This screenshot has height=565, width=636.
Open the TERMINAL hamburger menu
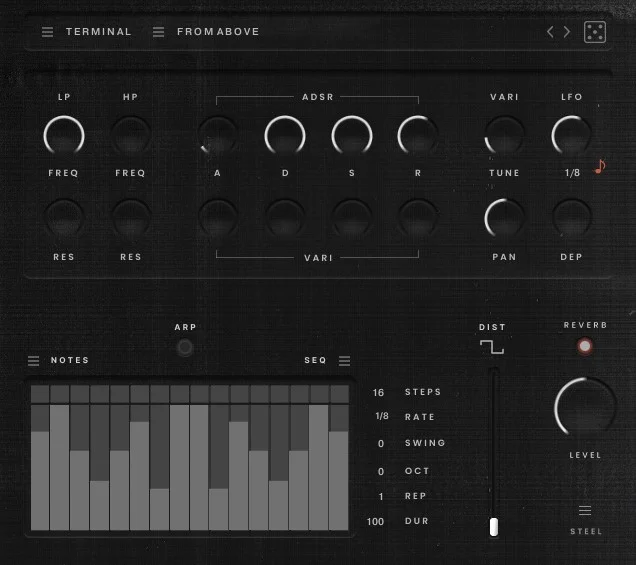(47, 32)
